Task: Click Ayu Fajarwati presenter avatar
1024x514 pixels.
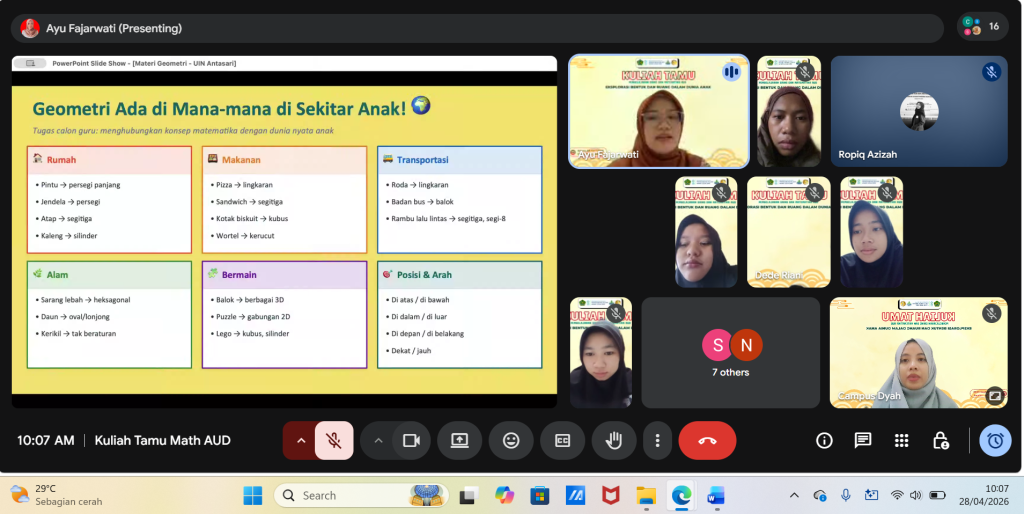Action: pyautogui.click(x=30, y=28)
